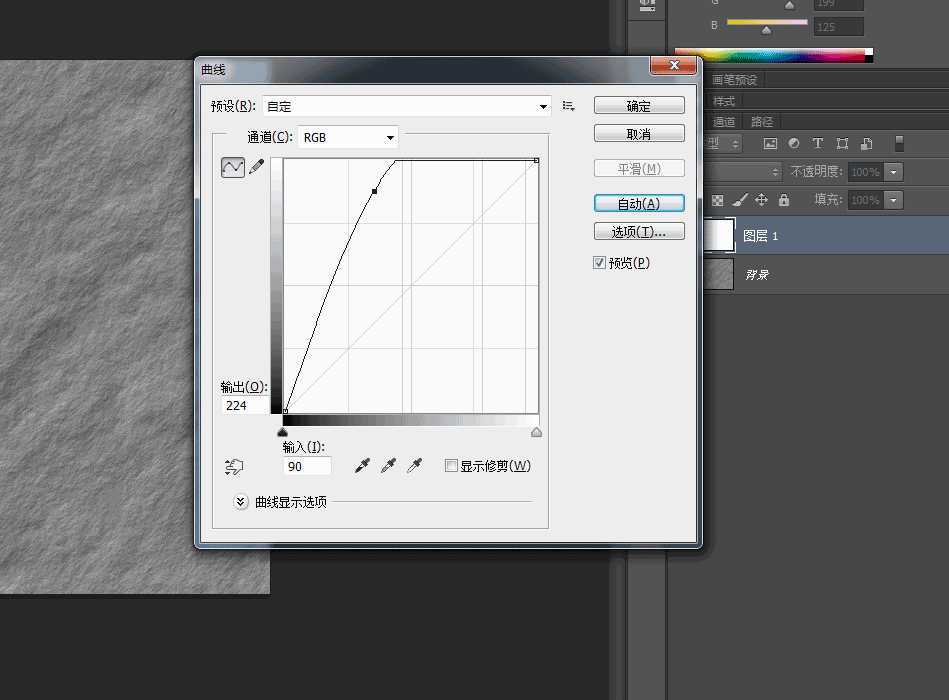Select the black point eyedropper
Viewport: 949px width, 700px height.
[362, 464]
